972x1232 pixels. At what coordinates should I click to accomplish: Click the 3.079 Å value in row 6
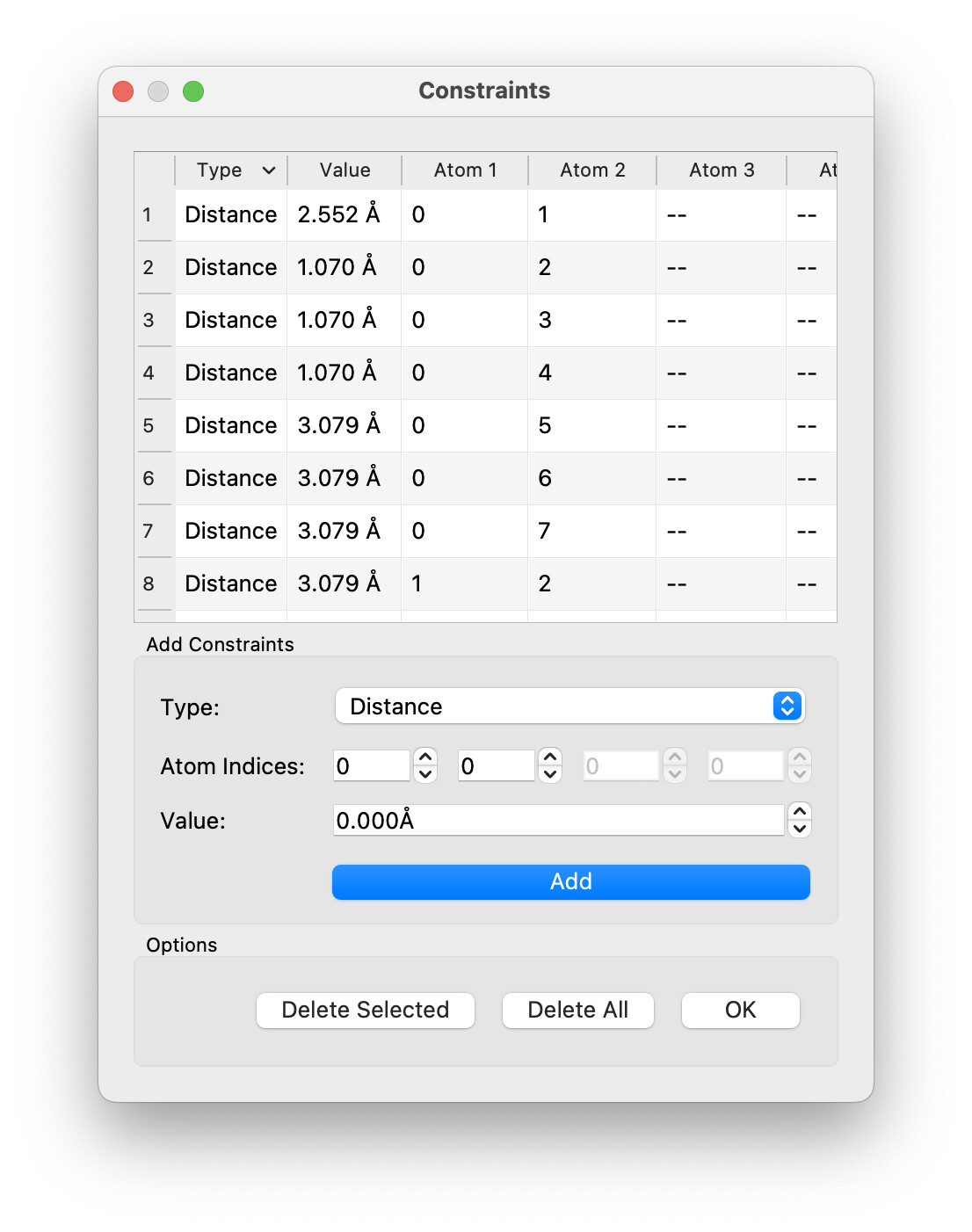345,478
